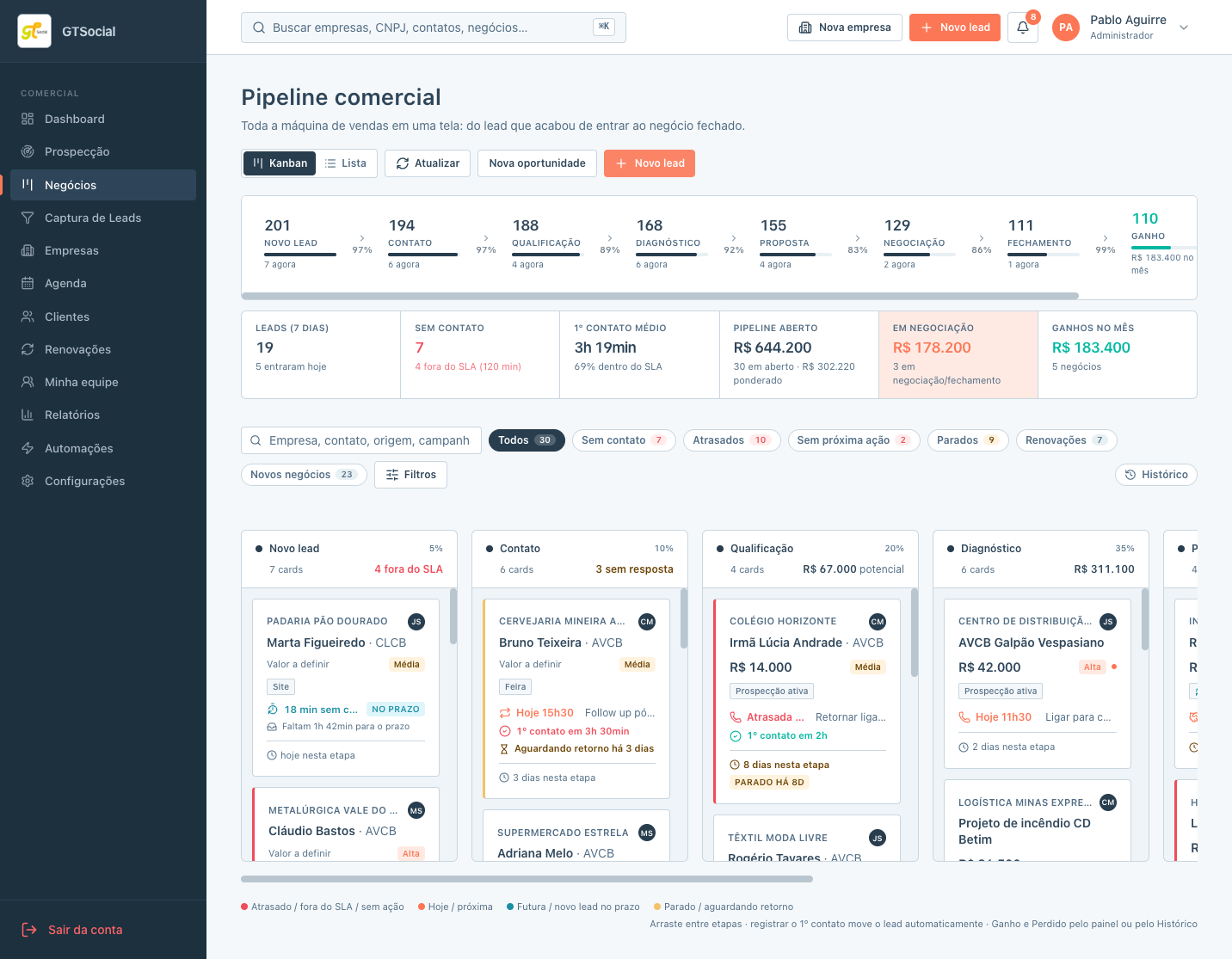Toggle the Sem contato filter chip
The width and height of the screenshot is (1232, 959).
[x=624, y=440]
